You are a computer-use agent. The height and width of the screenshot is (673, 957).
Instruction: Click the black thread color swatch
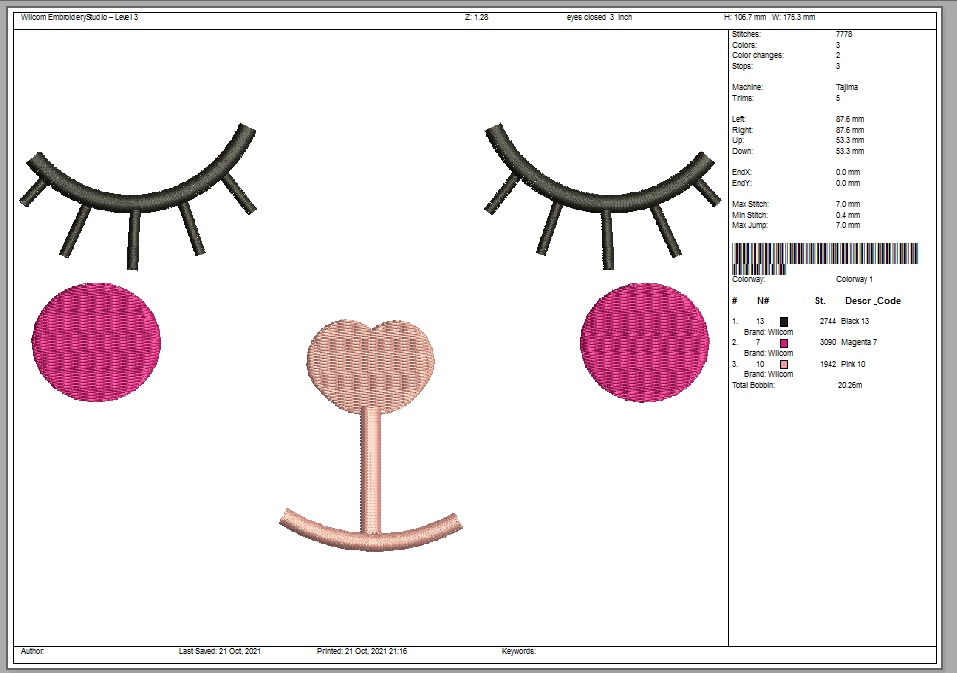point(784,321)
